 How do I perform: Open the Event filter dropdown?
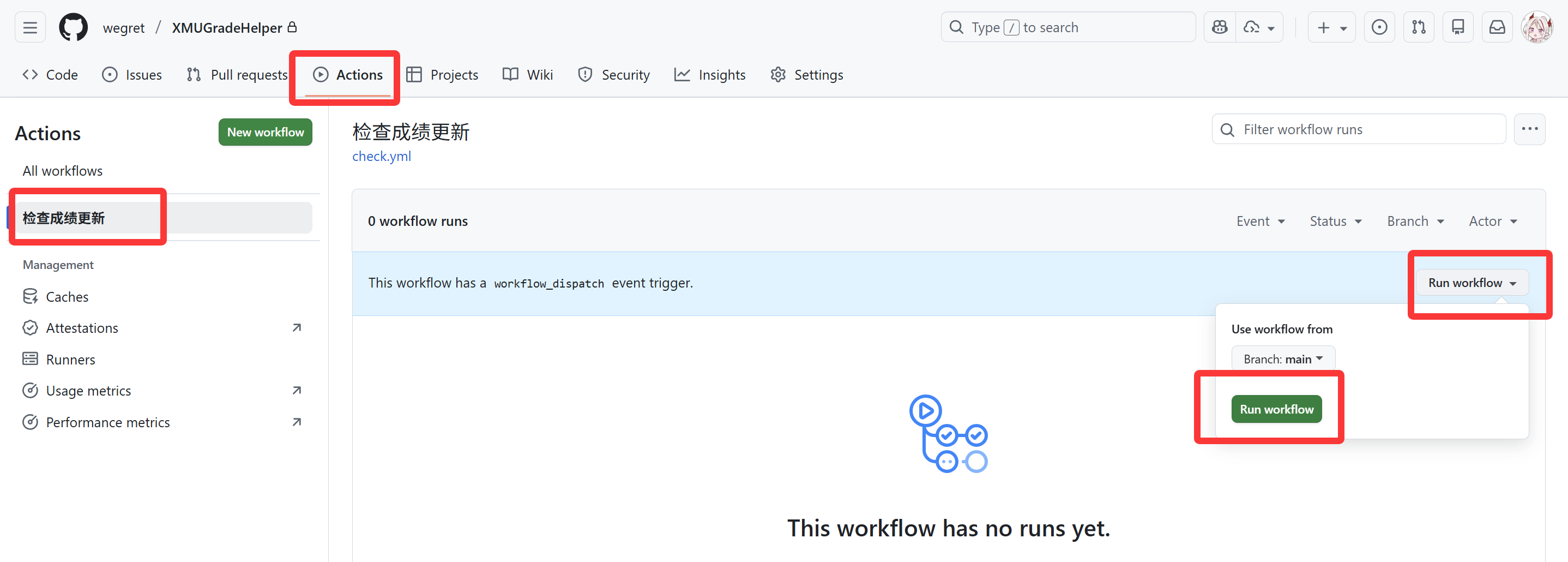point(1261,221)
